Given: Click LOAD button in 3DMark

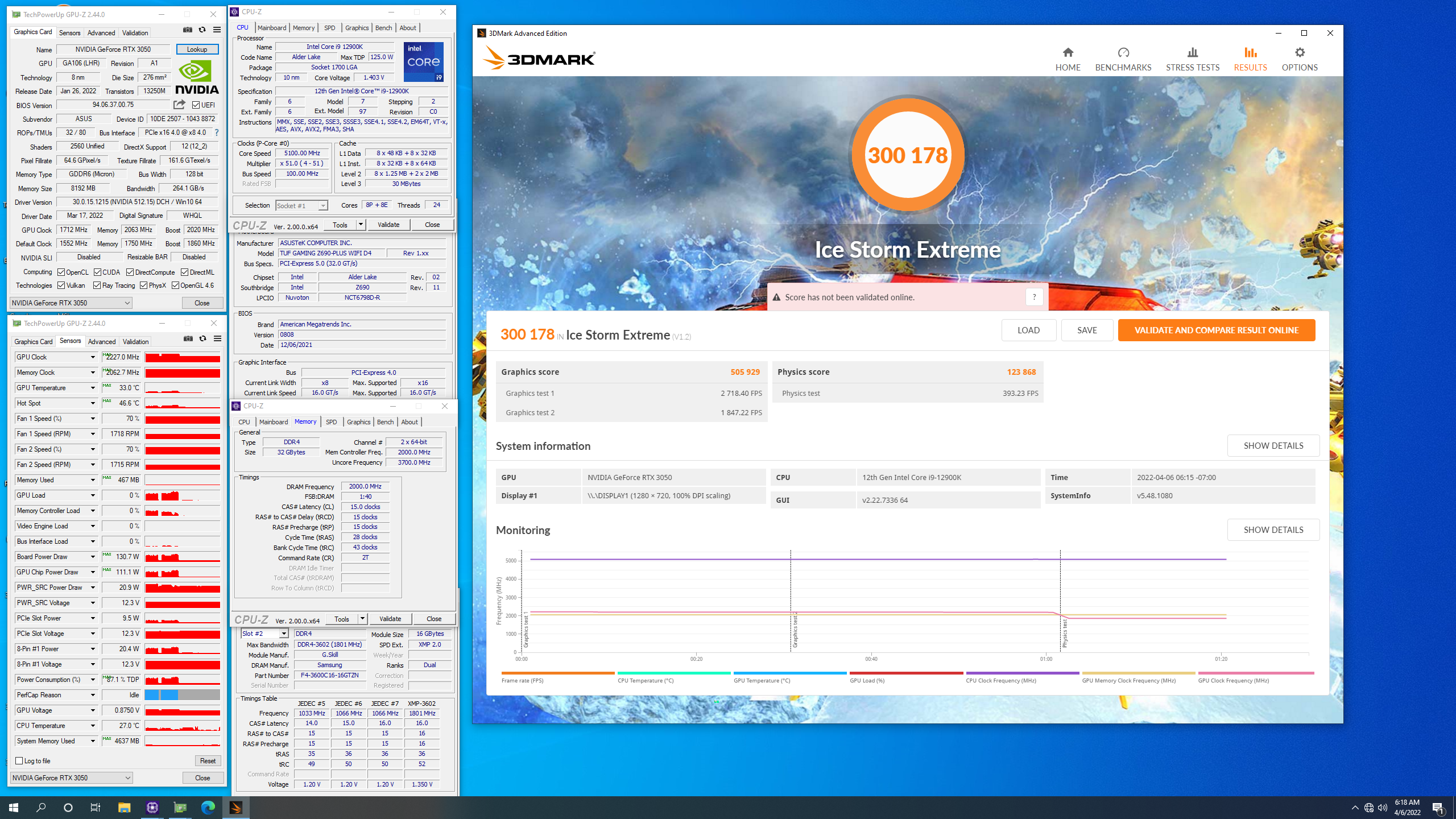Looking at the screenshot, I should click(1028, 330).
